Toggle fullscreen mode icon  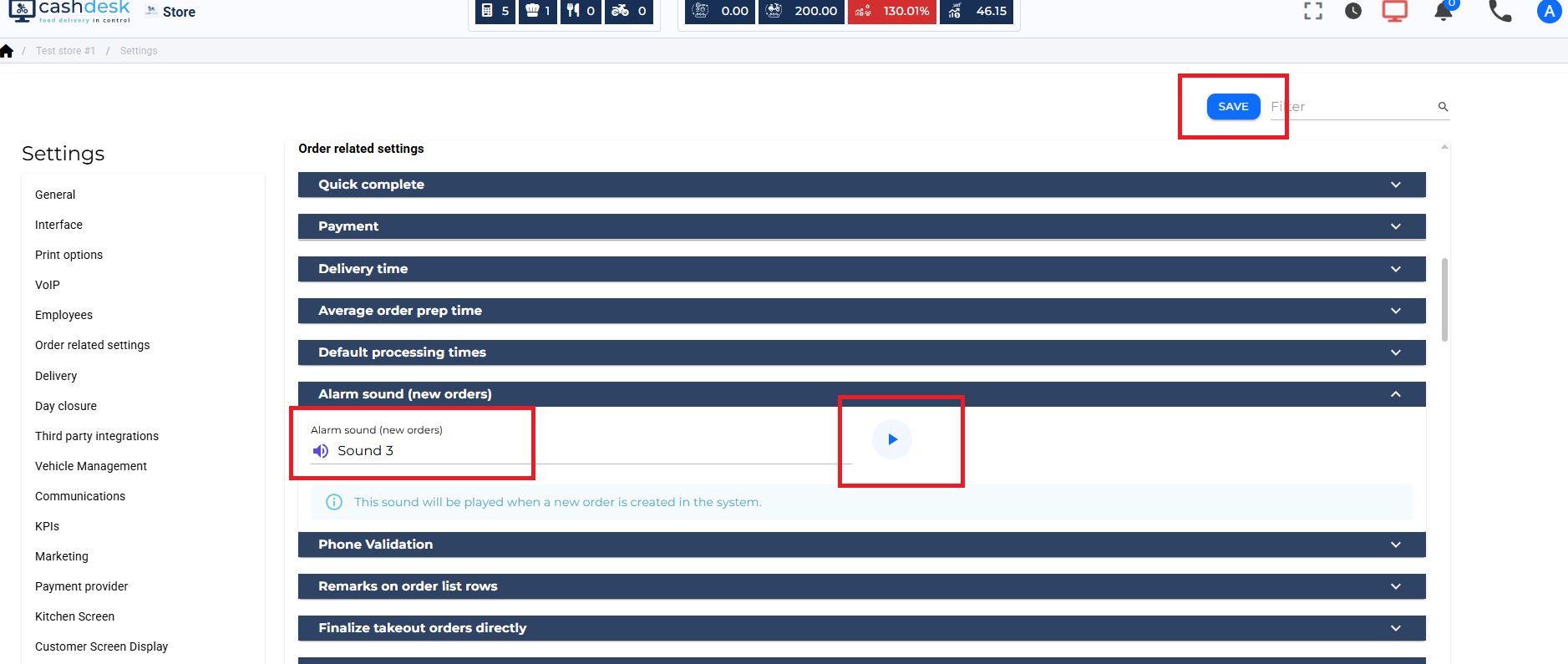coord(1313,11)
